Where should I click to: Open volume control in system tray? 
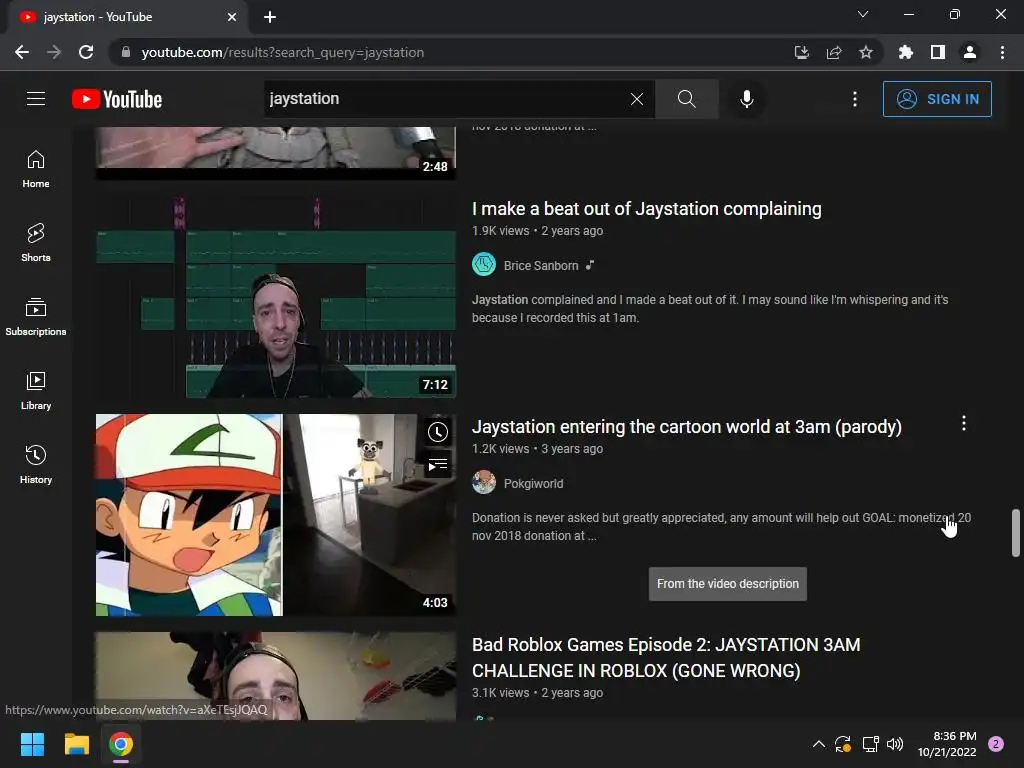point(895,744)
